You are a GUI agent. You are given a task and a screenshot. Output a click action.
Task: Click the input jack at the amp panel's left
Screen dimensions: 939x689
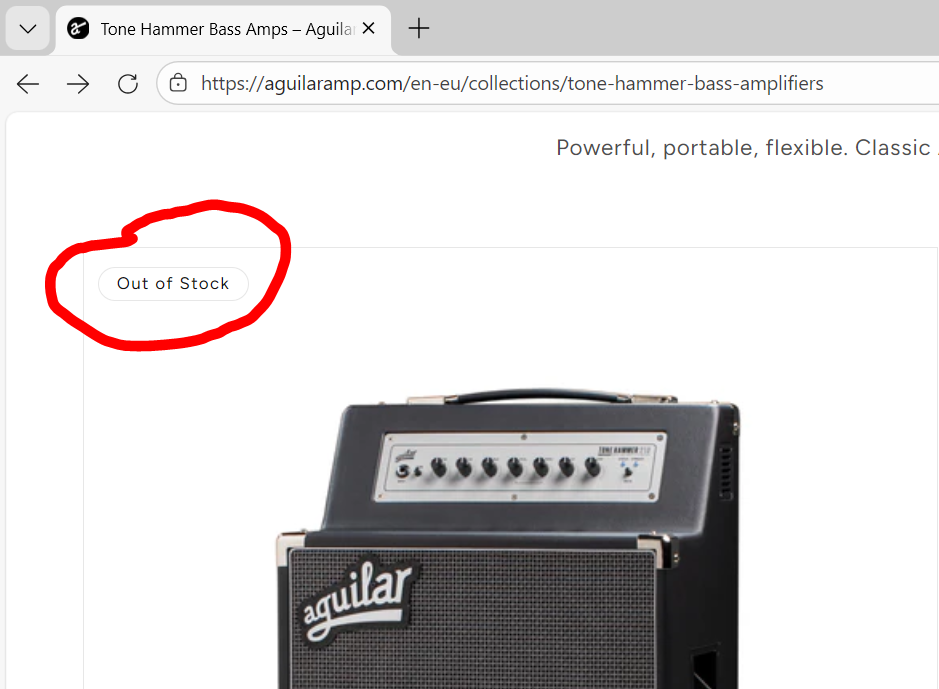coord(403,471)
